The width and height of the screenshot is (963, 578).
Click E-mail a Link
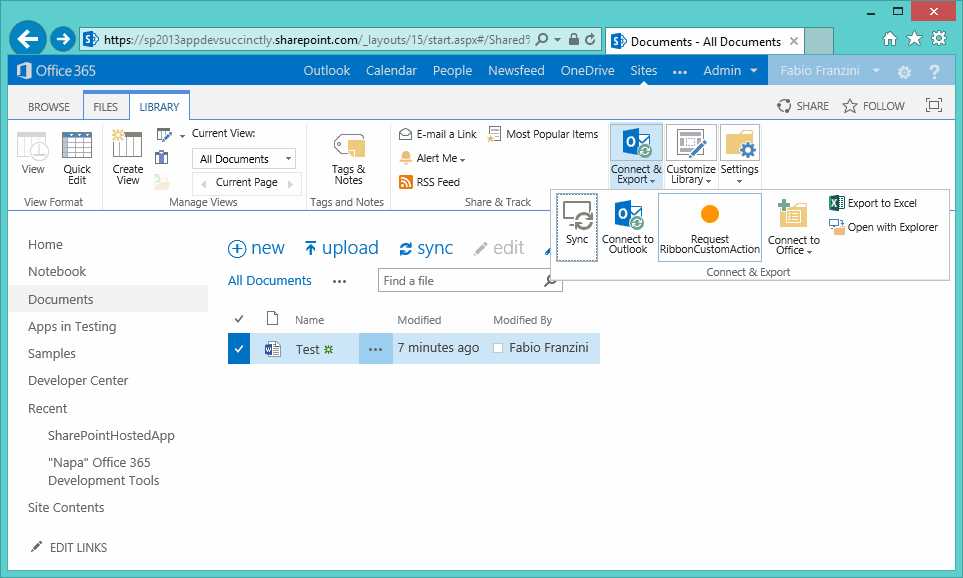pyautogui.click(x=438, y=134)
